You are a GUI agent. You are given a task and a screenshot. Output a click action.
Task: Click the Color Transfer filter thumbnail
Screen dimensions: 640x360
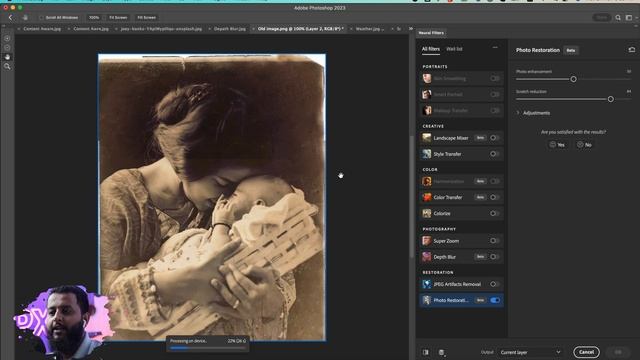[x=427, y=197]
